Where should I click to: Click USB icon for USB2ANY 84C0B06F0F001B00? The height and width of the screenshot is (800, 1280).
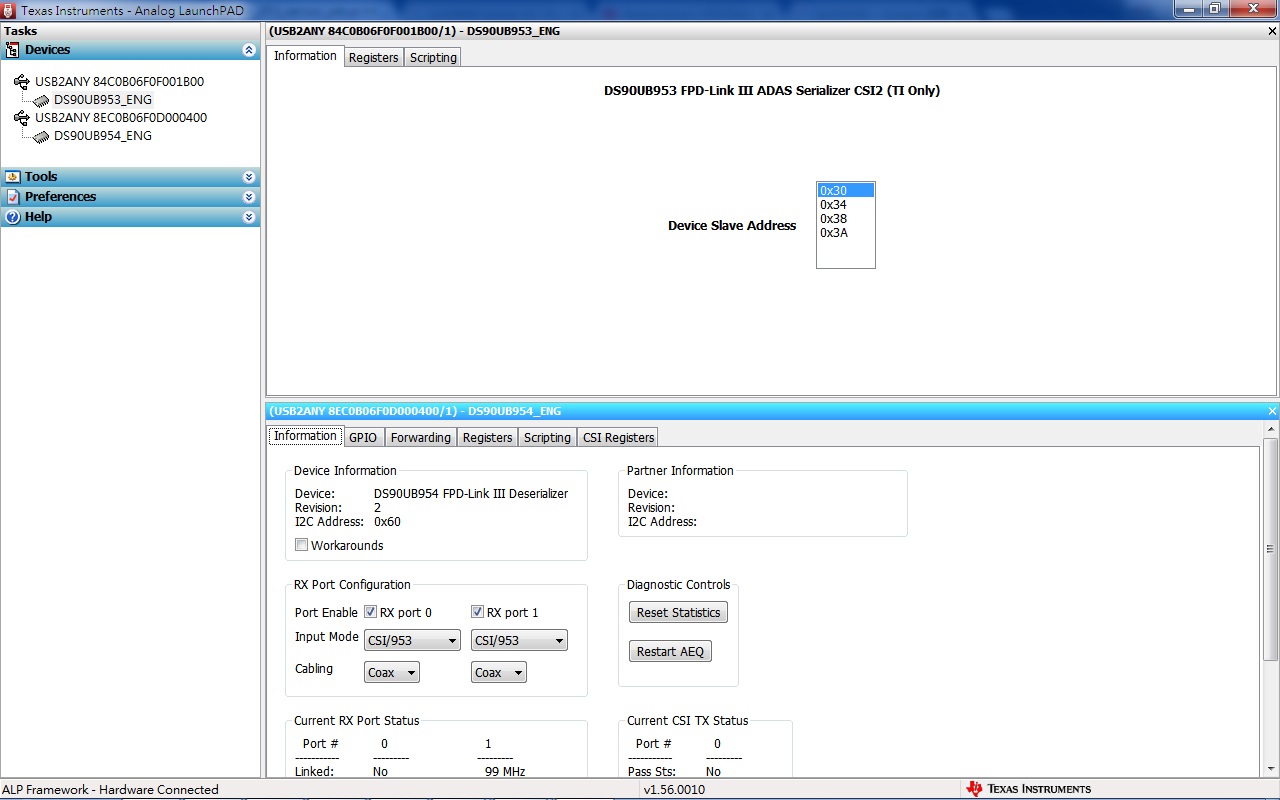click(x=22, y=82)
